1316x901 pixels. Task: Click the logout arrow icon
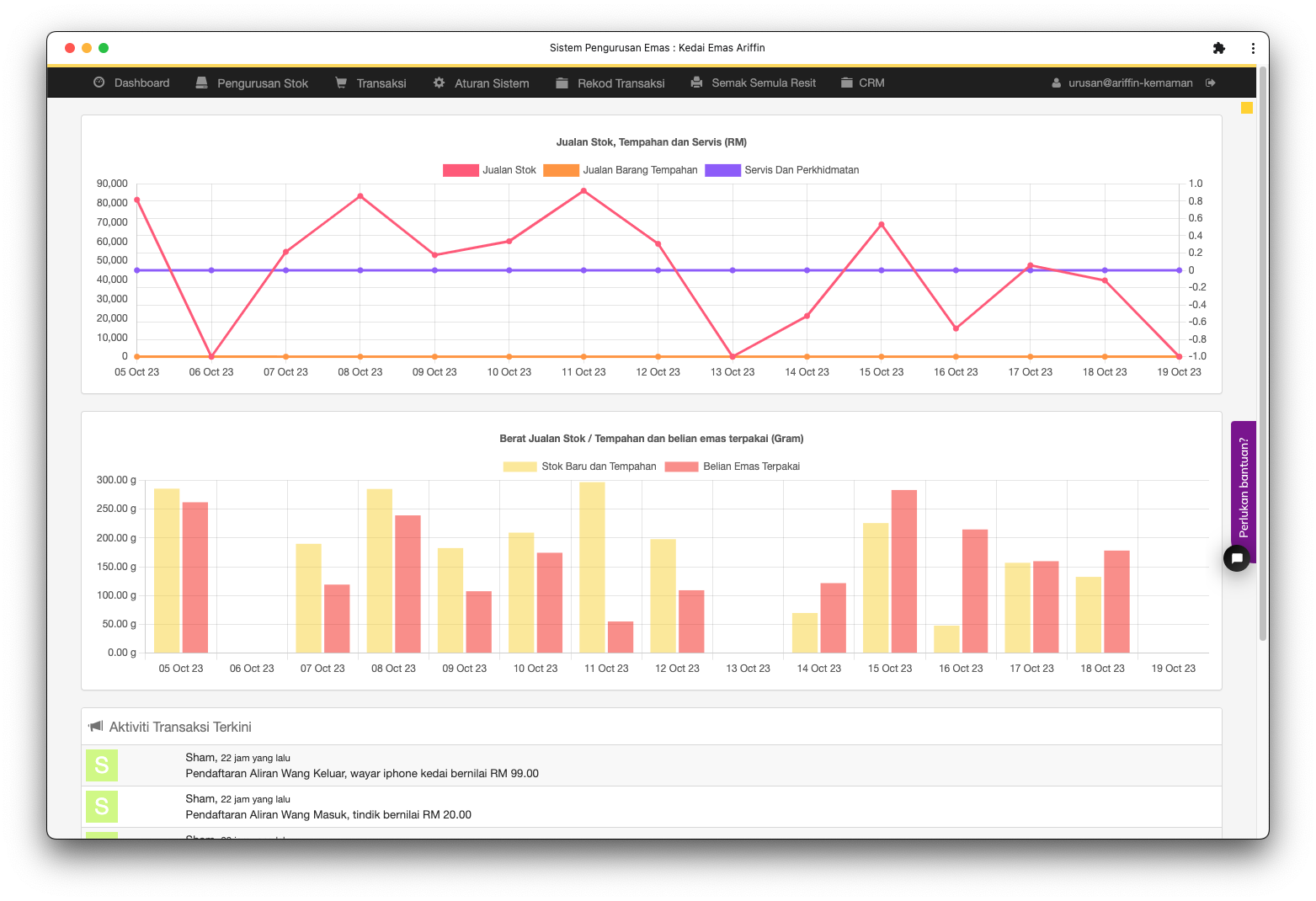point(1211,83)
